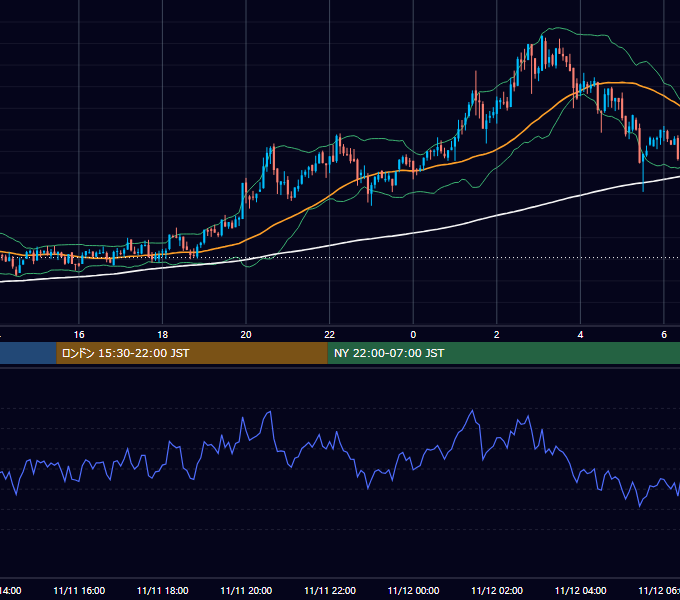Screen dimensions: 680x600
Task: Click the 11/11 18:00 date label
Action: click(163, 590)
